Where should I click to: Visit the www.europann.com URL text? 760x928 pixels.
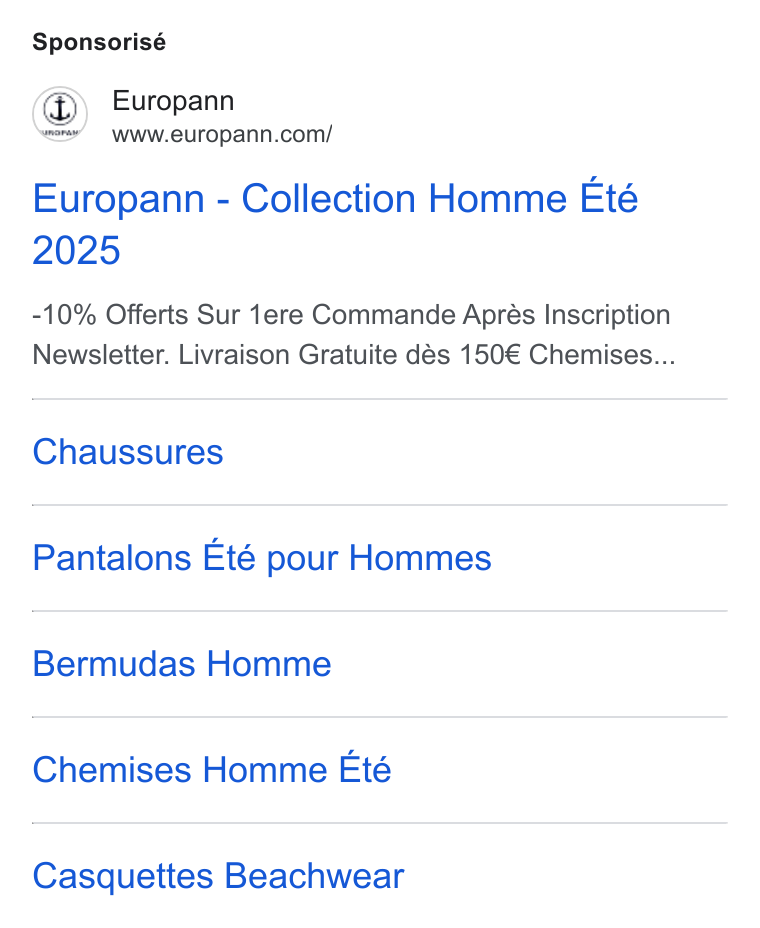pos(222,134)
